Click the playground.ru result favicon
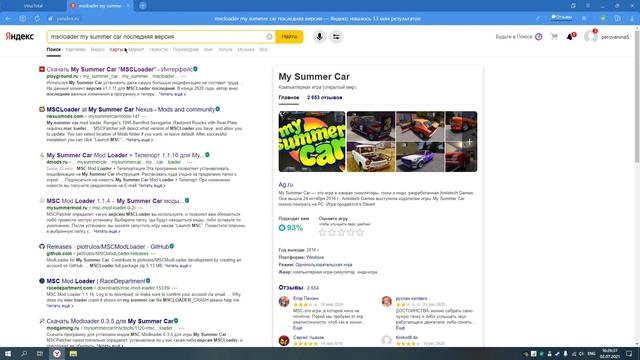The image size is (640, 360). coord(42,69)
